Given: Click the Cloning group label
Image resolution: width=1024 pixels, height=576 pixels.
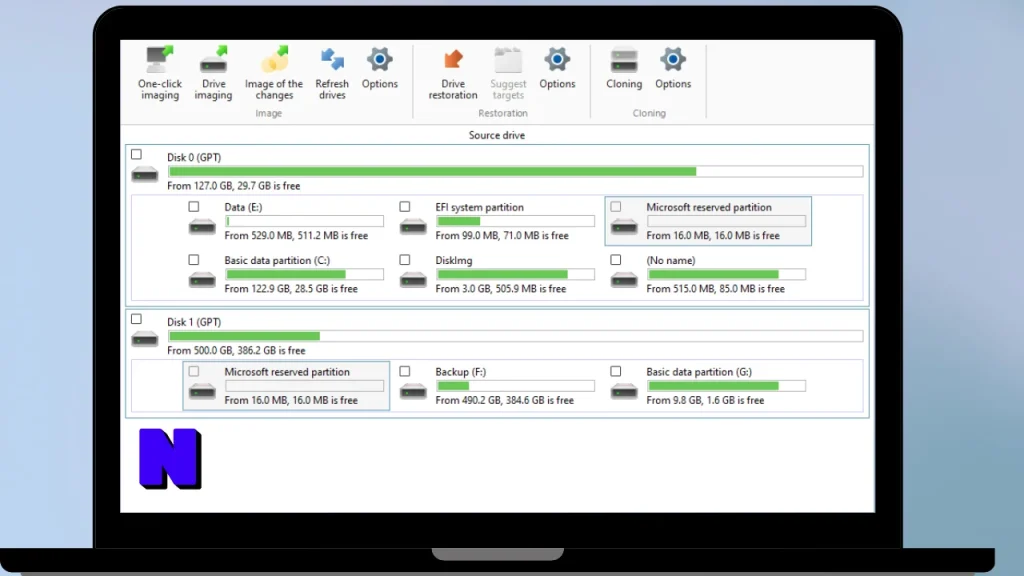Looking at the screenshot, I should 649,113.
